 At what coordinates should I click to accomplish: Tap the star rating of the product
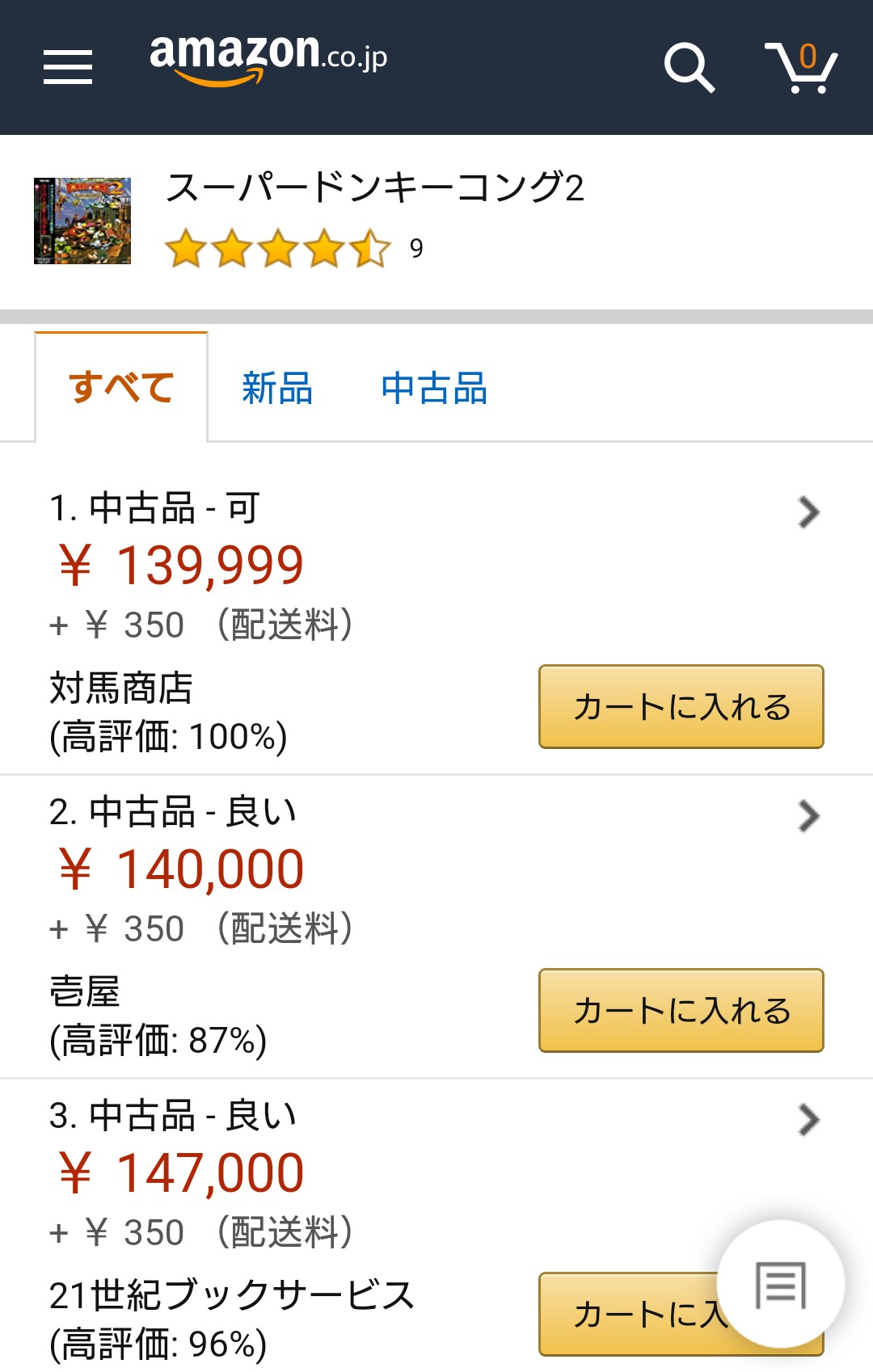(278, 248)
